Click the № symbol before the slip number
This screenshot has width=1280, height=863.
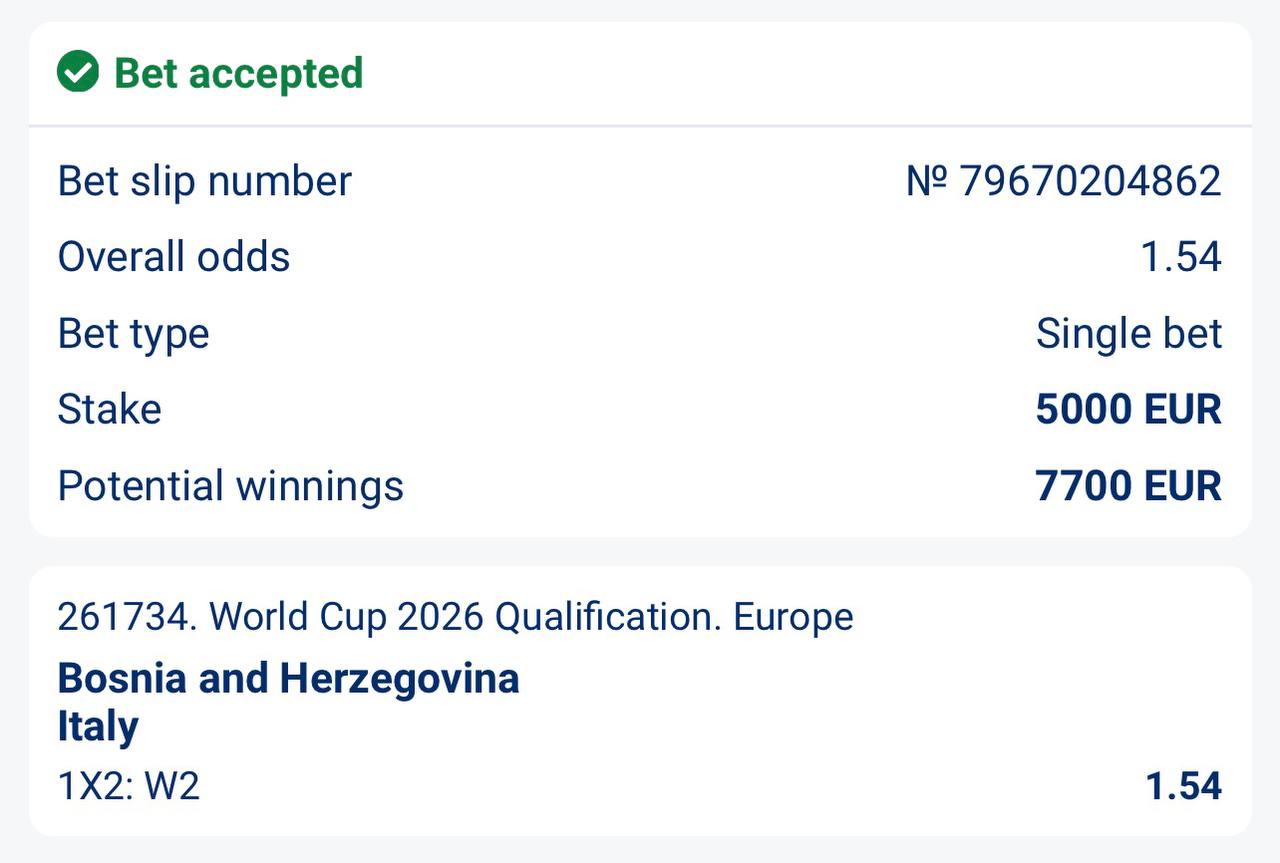[x=927, y=182]
